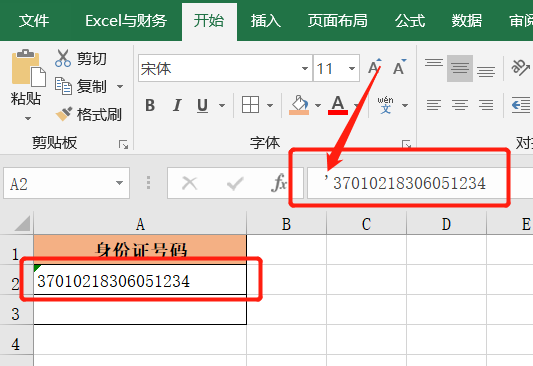Confirm entry with the checkmark button
This screenshot has height=366, width=533.
click(x=235, y=184)
